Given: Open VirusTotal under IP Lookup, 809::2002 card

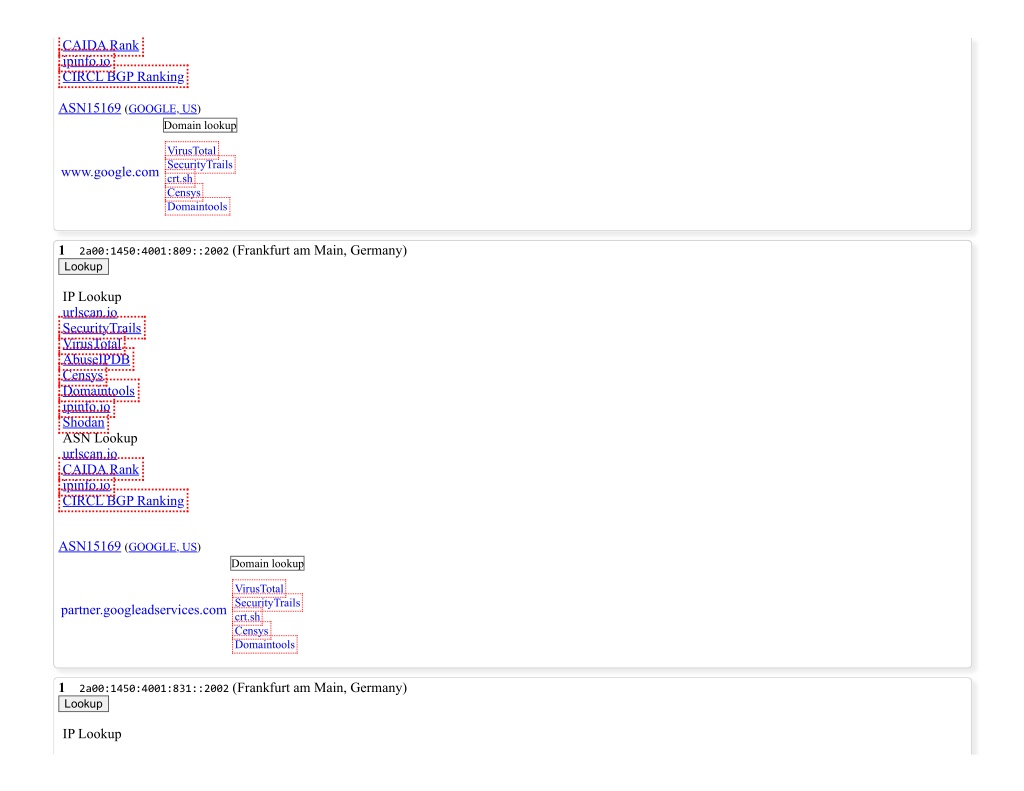Looking at the screenshot, I should tap(92, 344).
